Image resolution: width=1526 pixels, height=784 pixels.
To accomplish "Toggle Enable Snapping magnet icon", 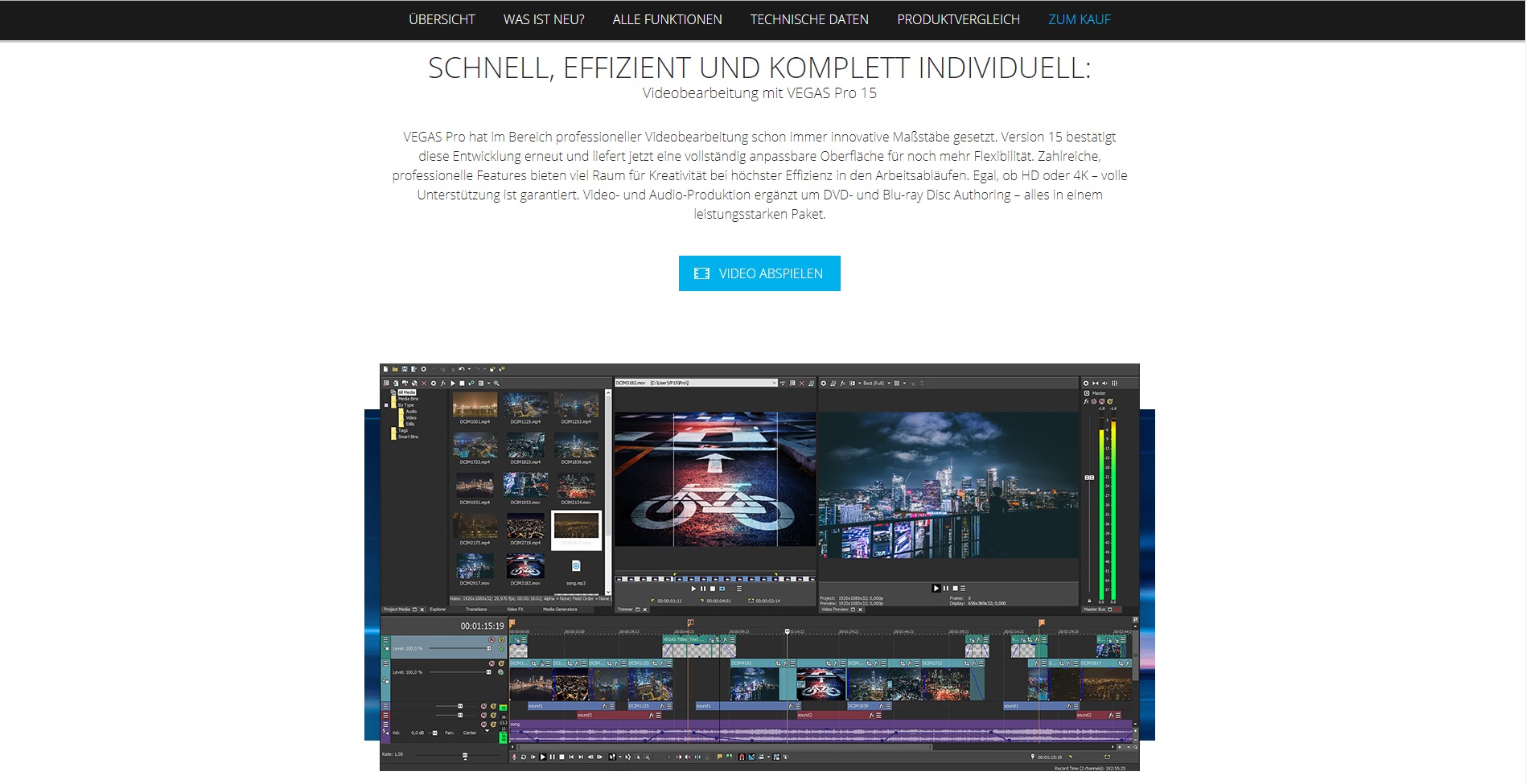I will tap(742, 757).
